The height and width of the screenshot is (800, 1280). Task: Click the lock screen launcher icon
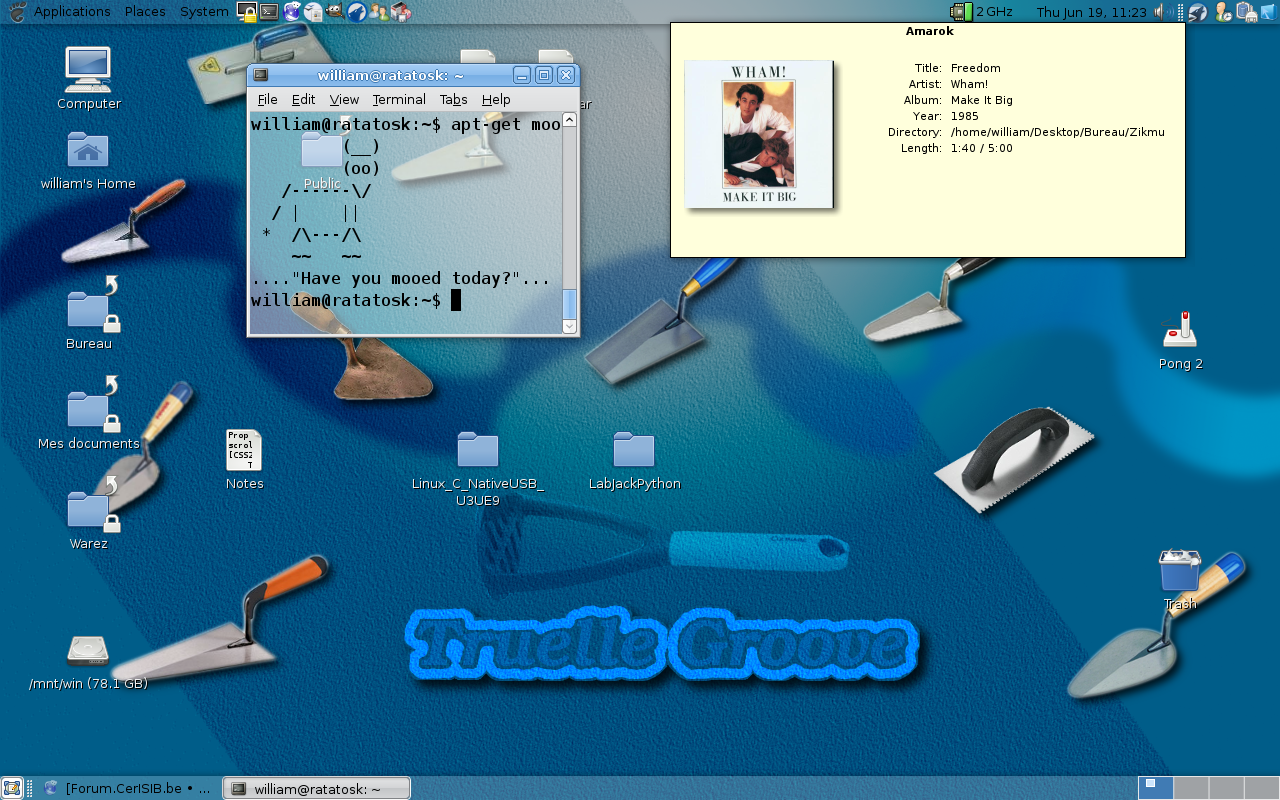(247, 12)
